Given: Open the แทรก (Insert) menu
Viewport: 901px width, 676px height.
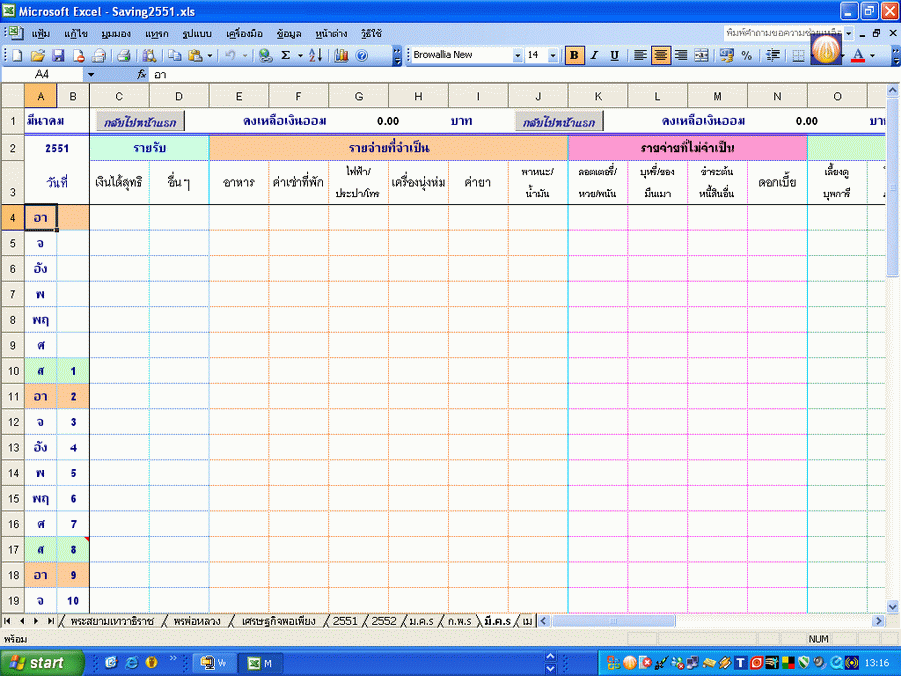Looking at the screenshot, I should (157, 33).
